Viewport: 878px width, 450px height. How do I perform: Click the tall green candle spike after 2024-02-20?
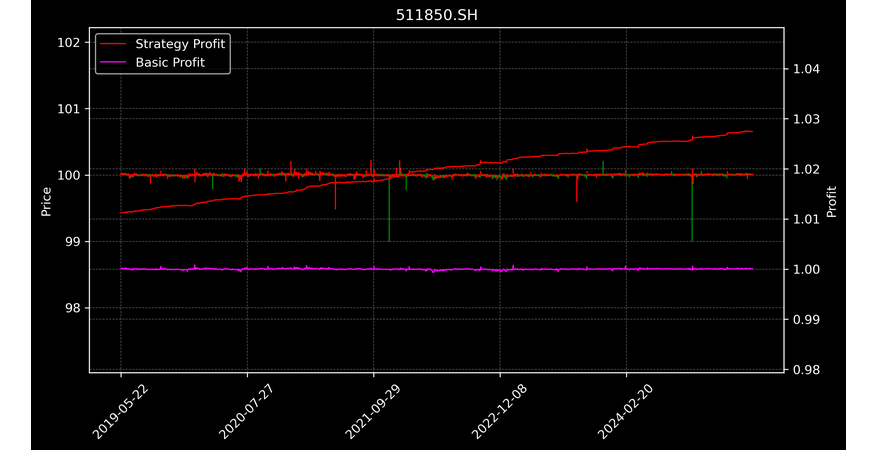pos(692,210)
